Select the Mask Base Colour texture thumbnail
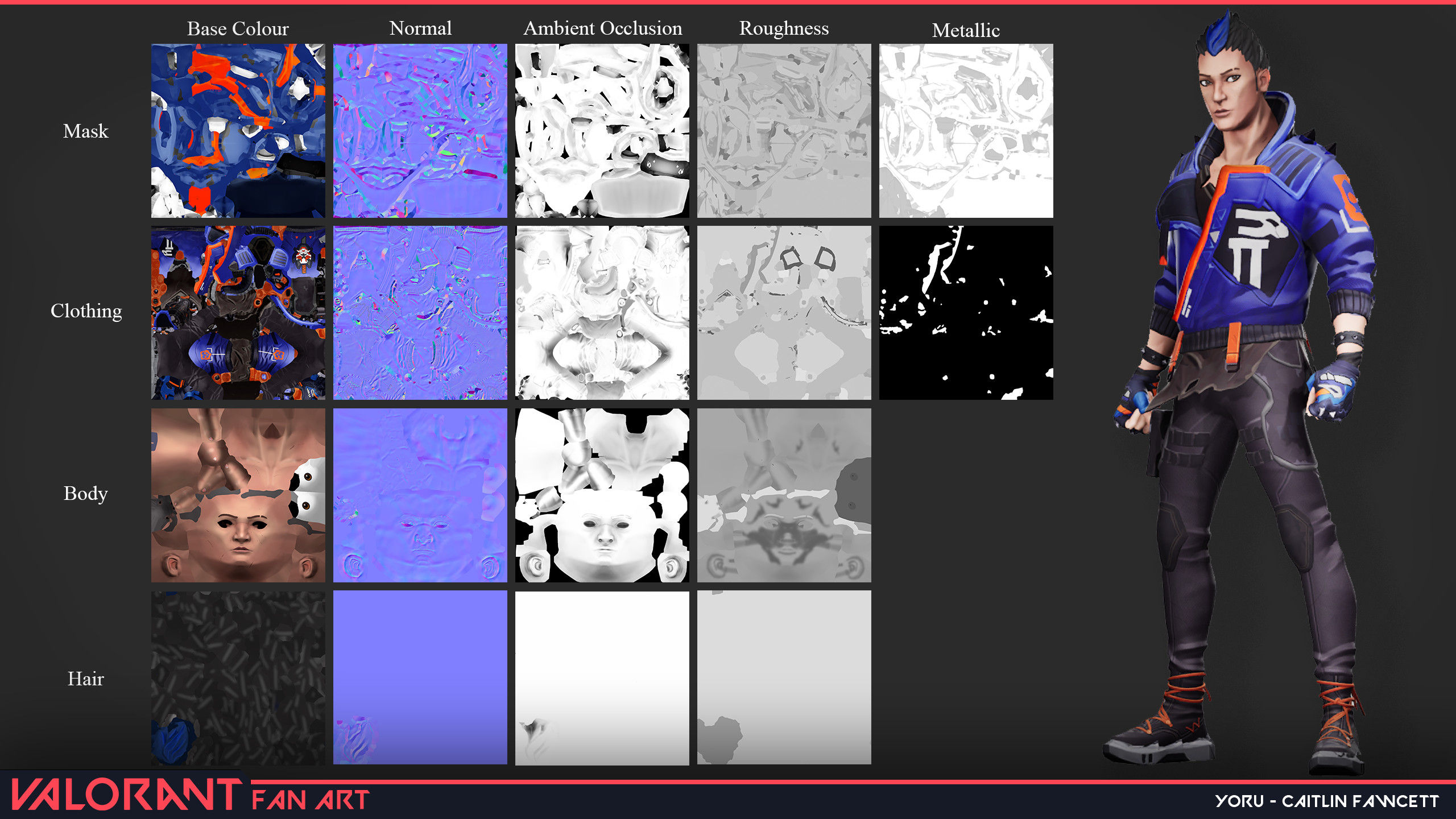Screen dimensions: 1456x819 tap(238, 131)
